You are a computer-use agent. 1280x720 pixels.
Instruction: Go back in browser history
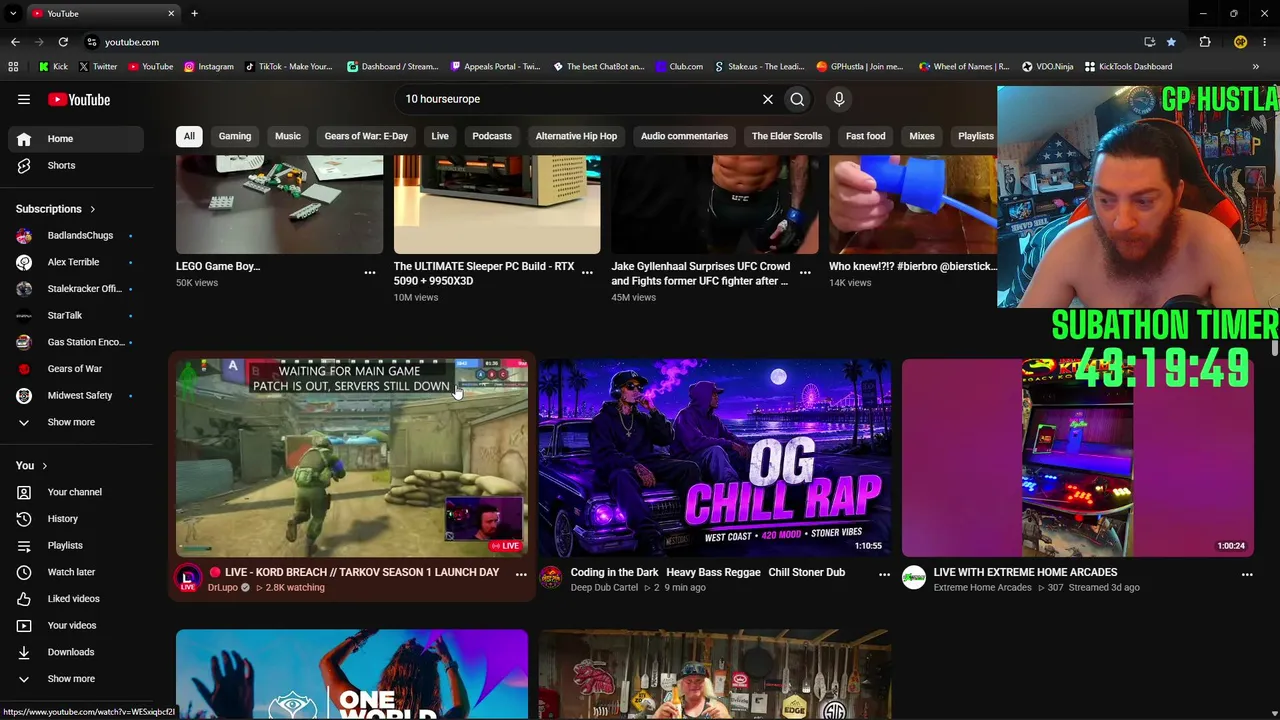click(15, 42)
